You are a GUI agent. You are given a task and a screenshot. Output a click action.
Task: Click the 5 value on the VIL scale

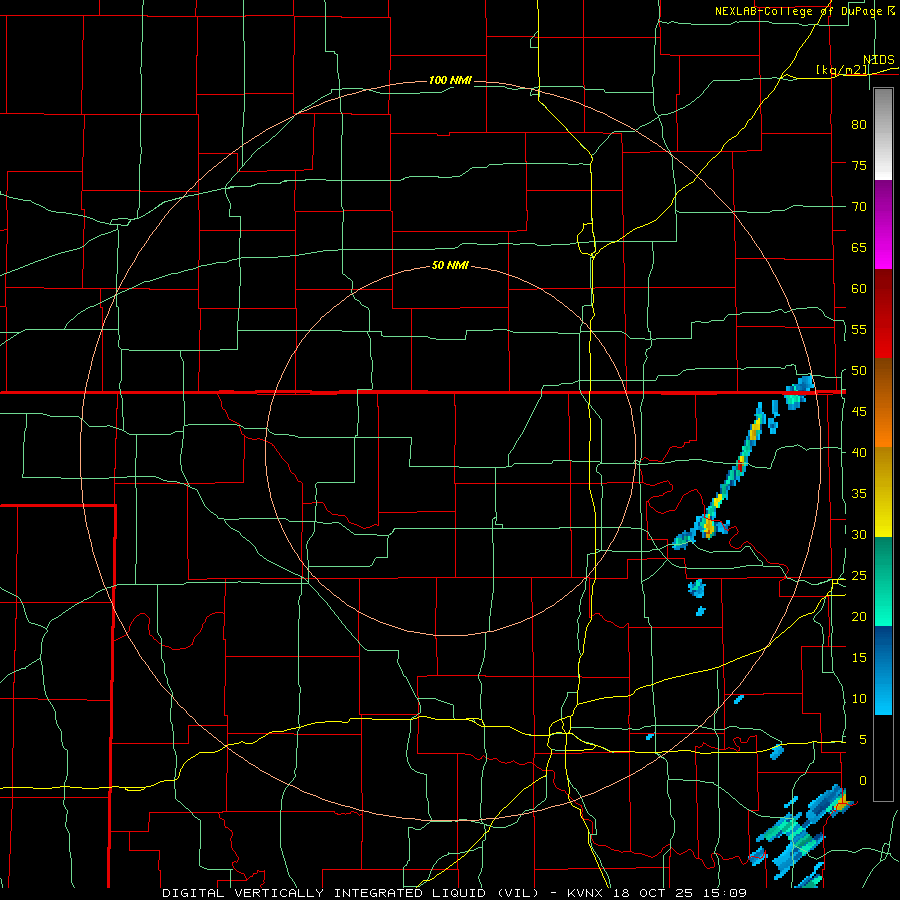(863, 739)
